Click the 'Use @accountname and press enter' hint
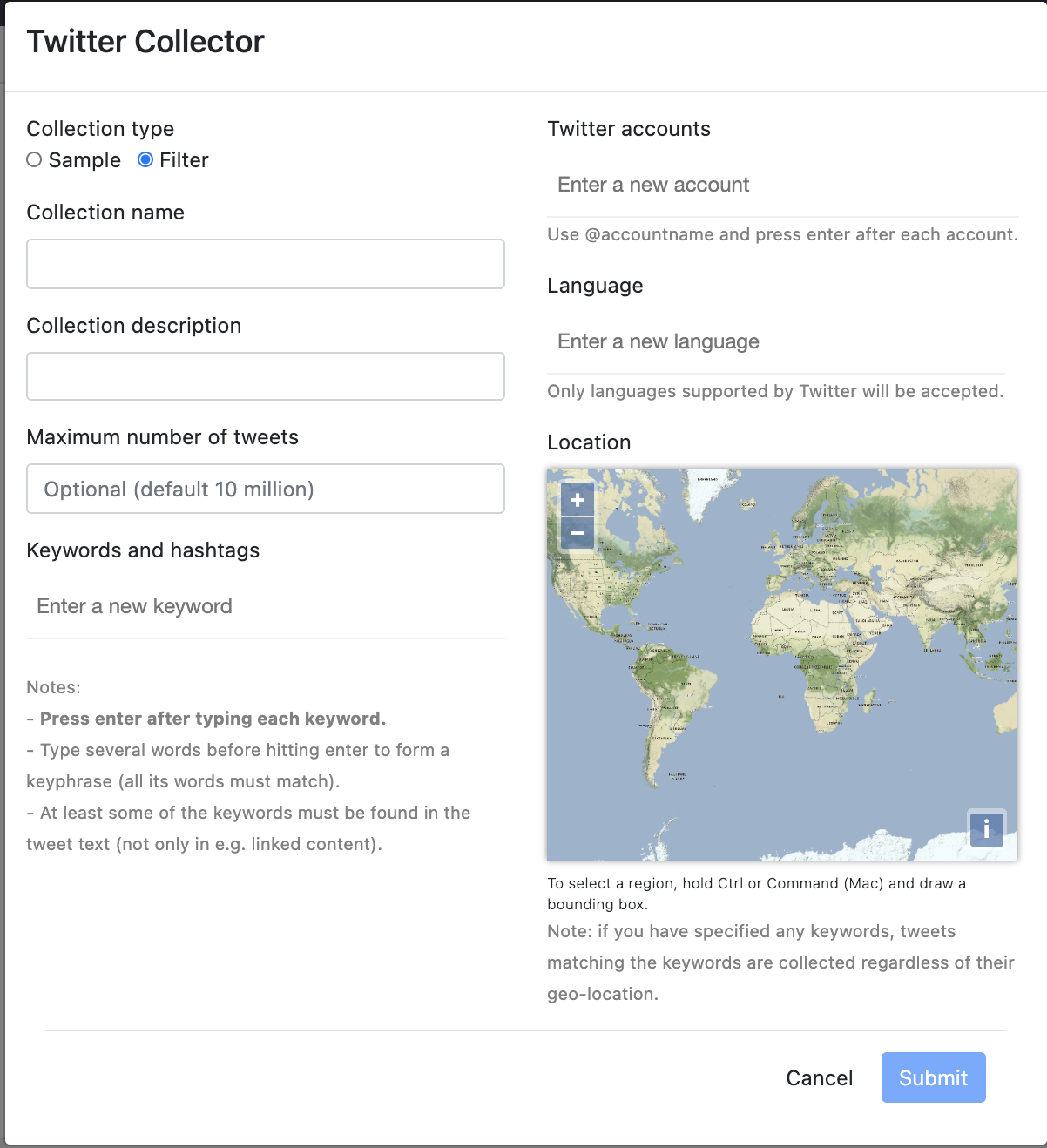1047x1148 pixels. [782, 234]
